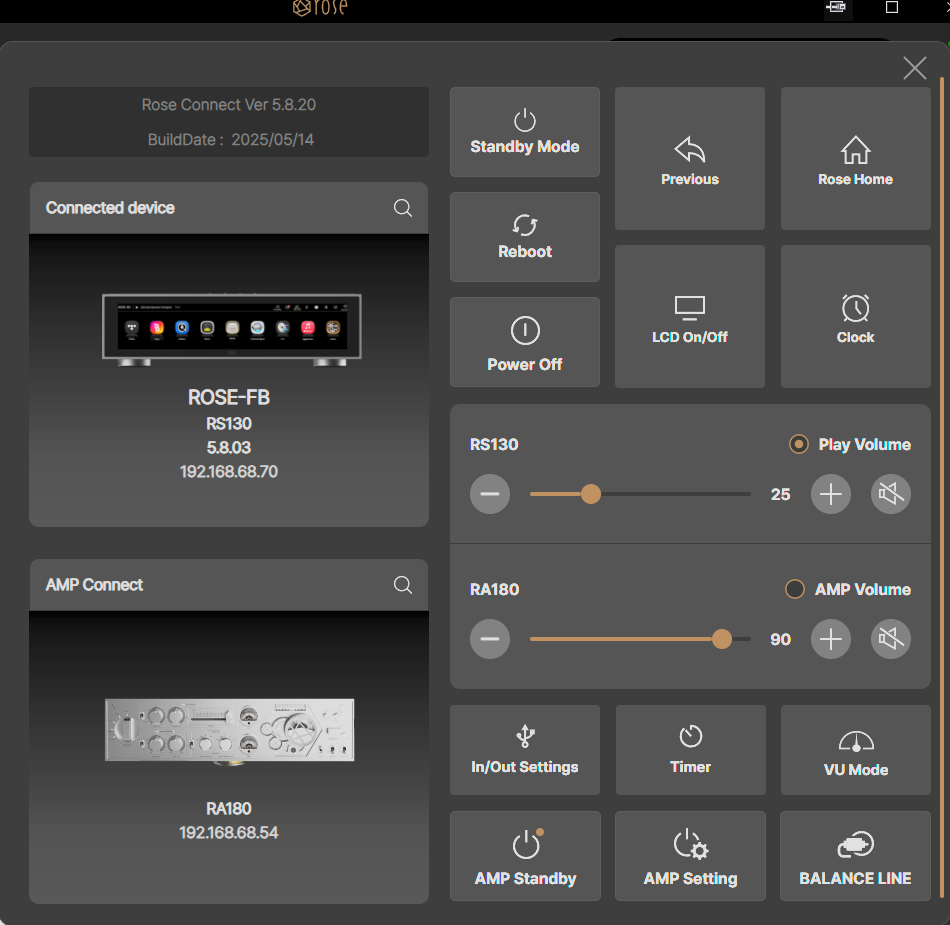Go to Previous screen
Viewport: 950px width, 925px height.
(689, 159)
